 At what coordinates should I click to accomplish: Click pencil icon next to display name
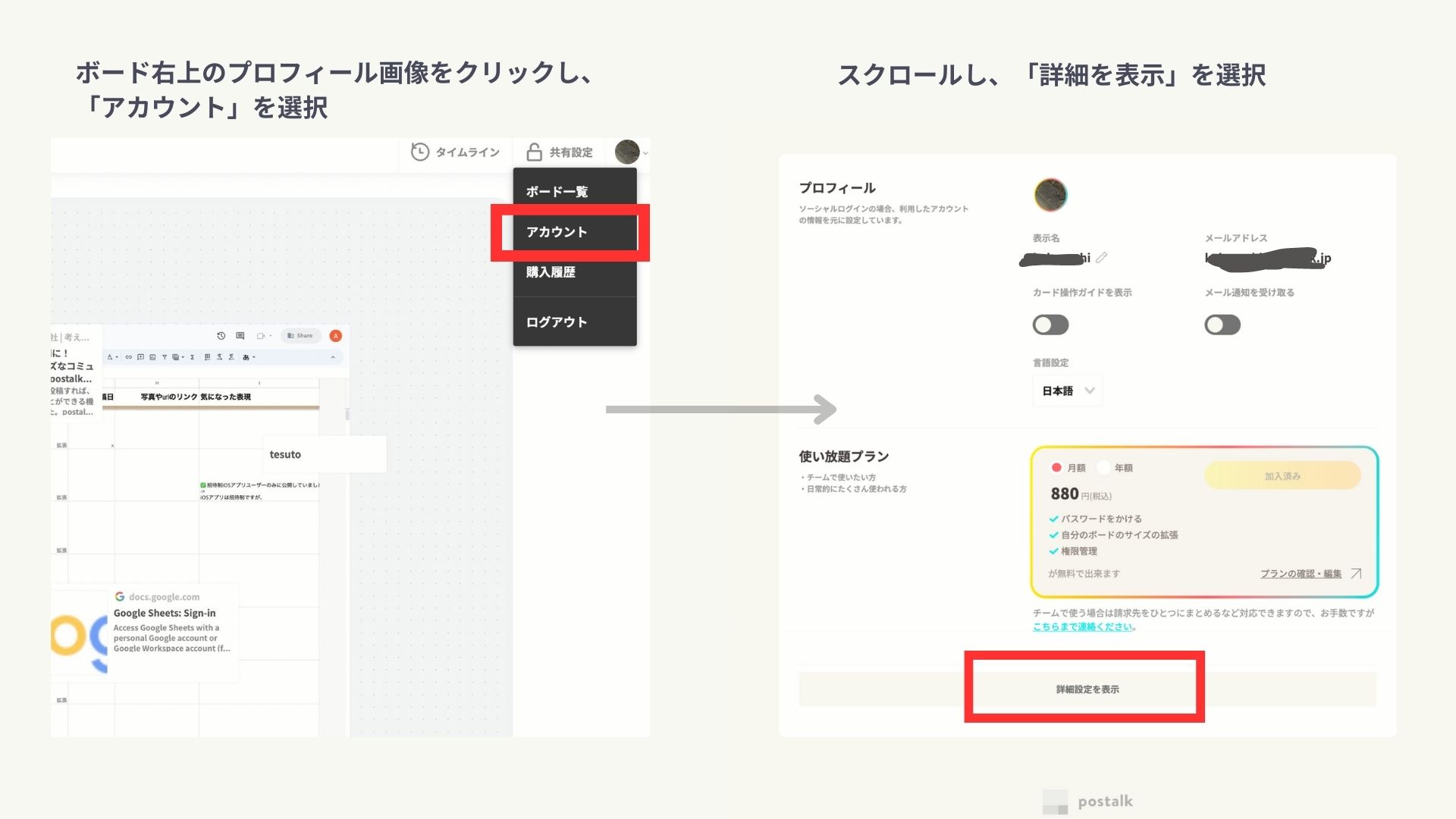point(1102,258)
